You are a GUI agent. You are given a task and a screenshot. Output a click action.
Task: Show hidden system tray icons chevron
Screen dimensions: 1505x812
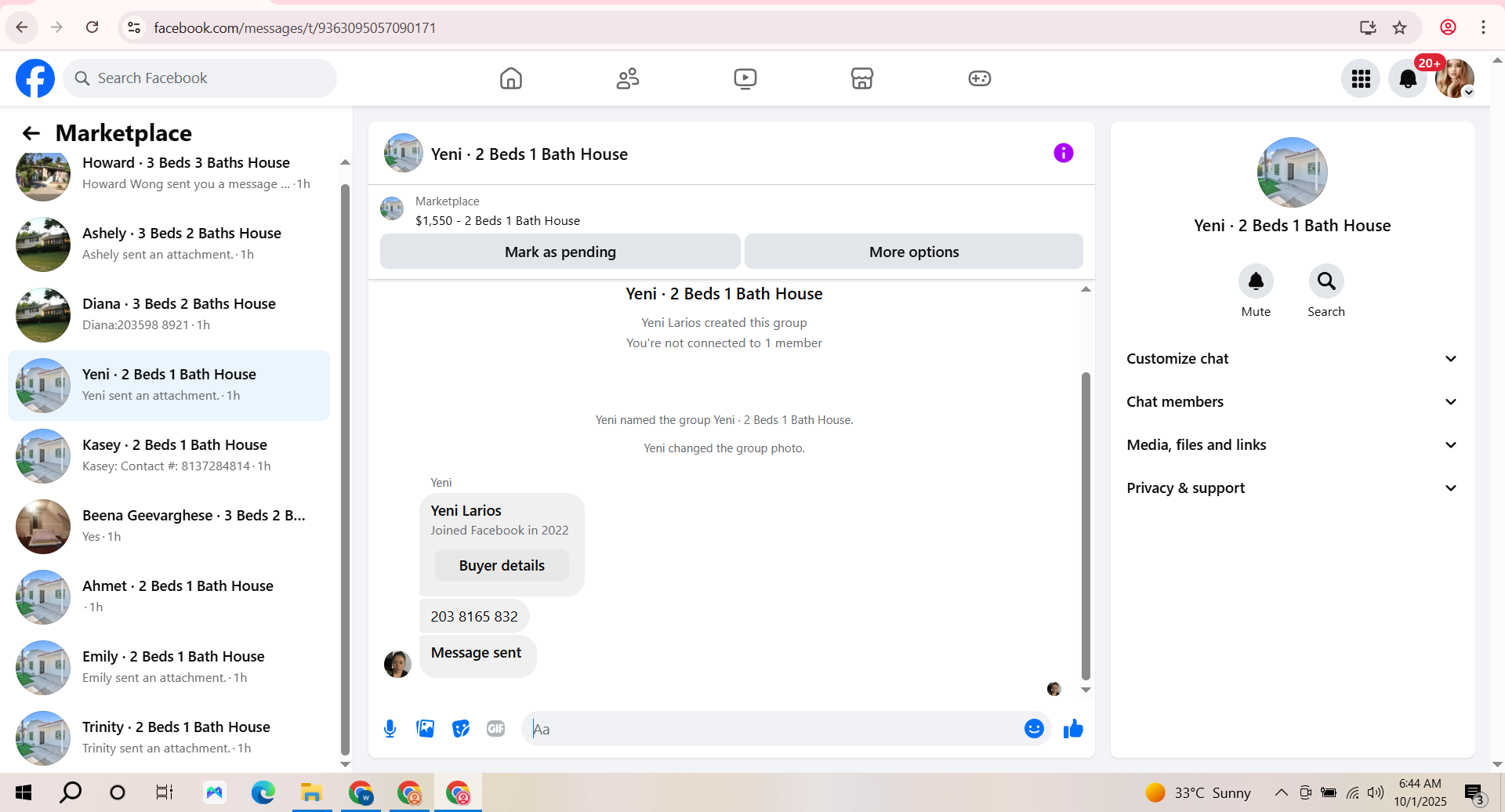(x=1281, y=792)
